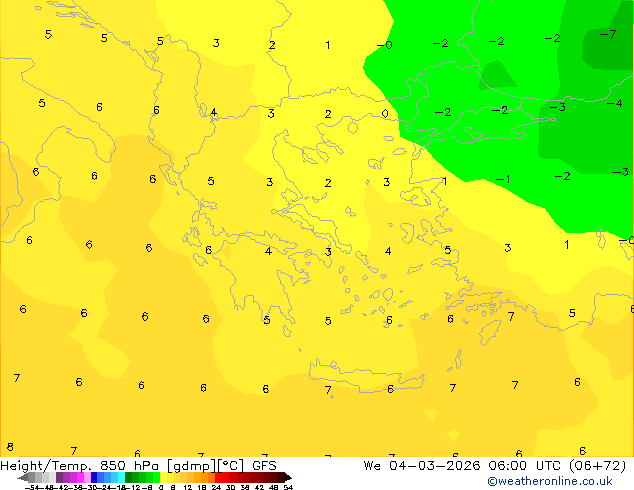Click the bright red legend swatch at 24
Viewport: 634px width, 490px height.
pyautogui.click(x=218, y=477)
